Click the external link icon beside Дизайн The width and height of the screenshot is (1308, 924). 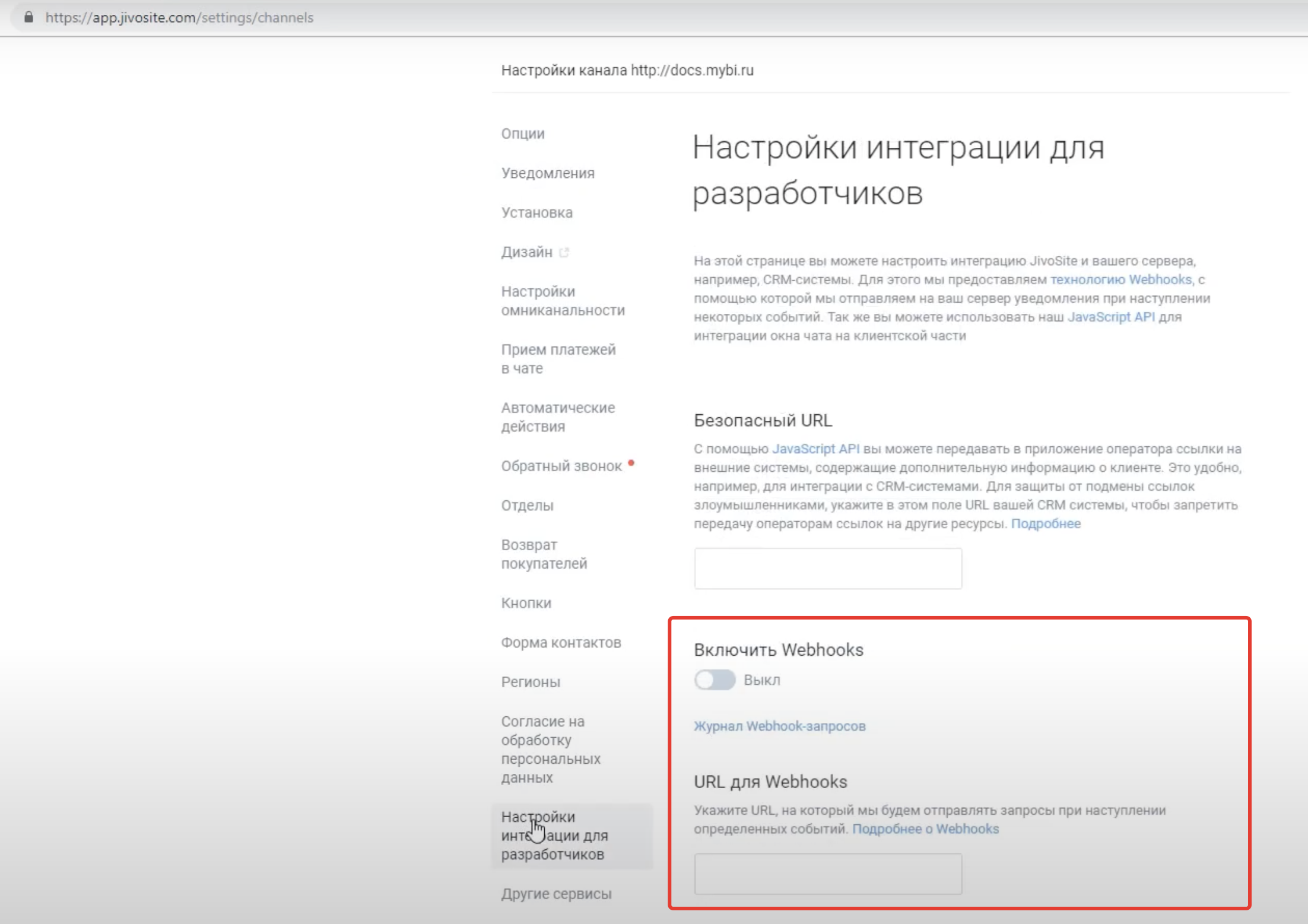click(x=564, y=252)
